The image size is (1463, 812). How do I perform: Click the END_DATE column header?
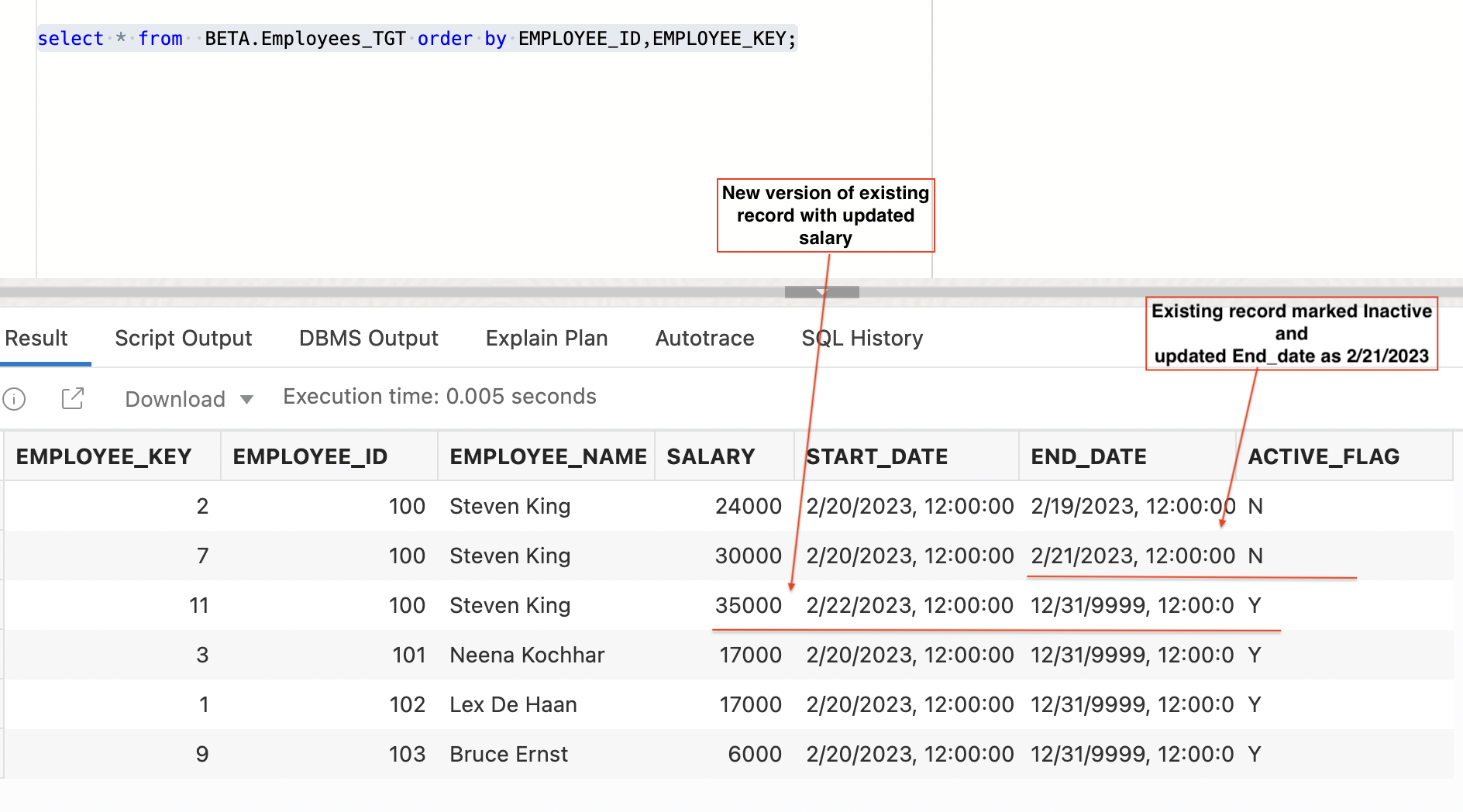tap(1088, 456)
